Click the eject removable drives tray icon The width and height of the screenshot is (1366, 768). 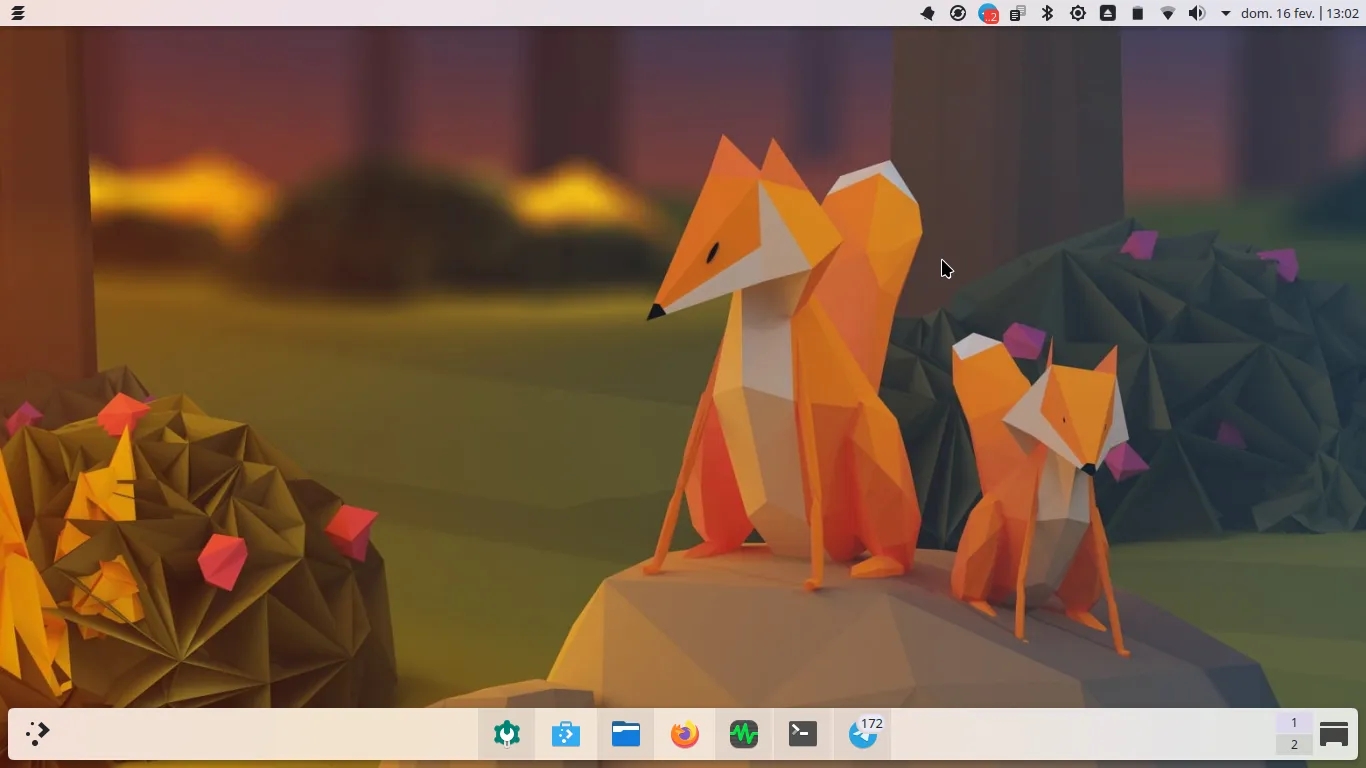click(1108, 13)
